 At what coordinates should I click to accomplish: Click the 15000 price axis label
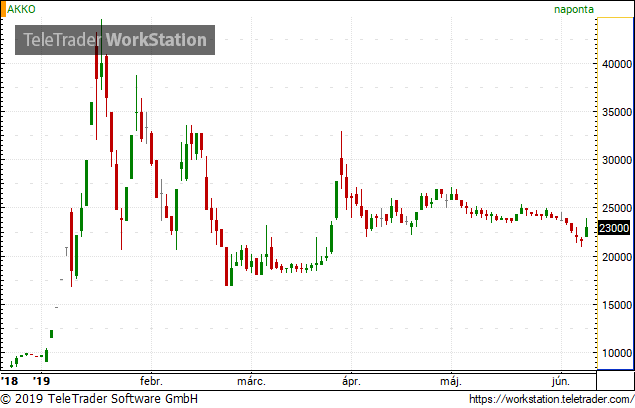tap(617, 305)
